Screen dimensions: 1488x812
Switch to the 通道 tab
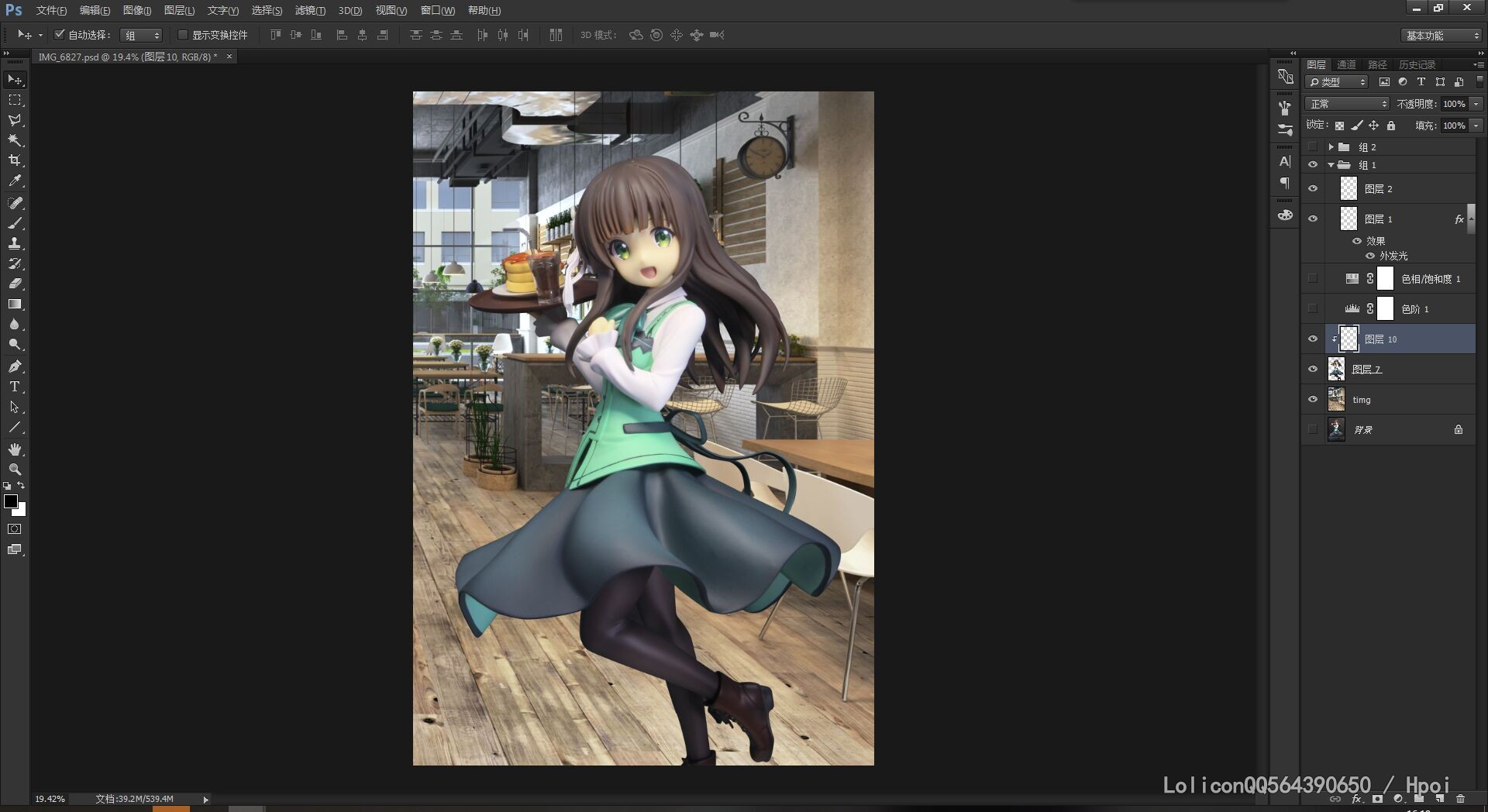pos(1346,64)
